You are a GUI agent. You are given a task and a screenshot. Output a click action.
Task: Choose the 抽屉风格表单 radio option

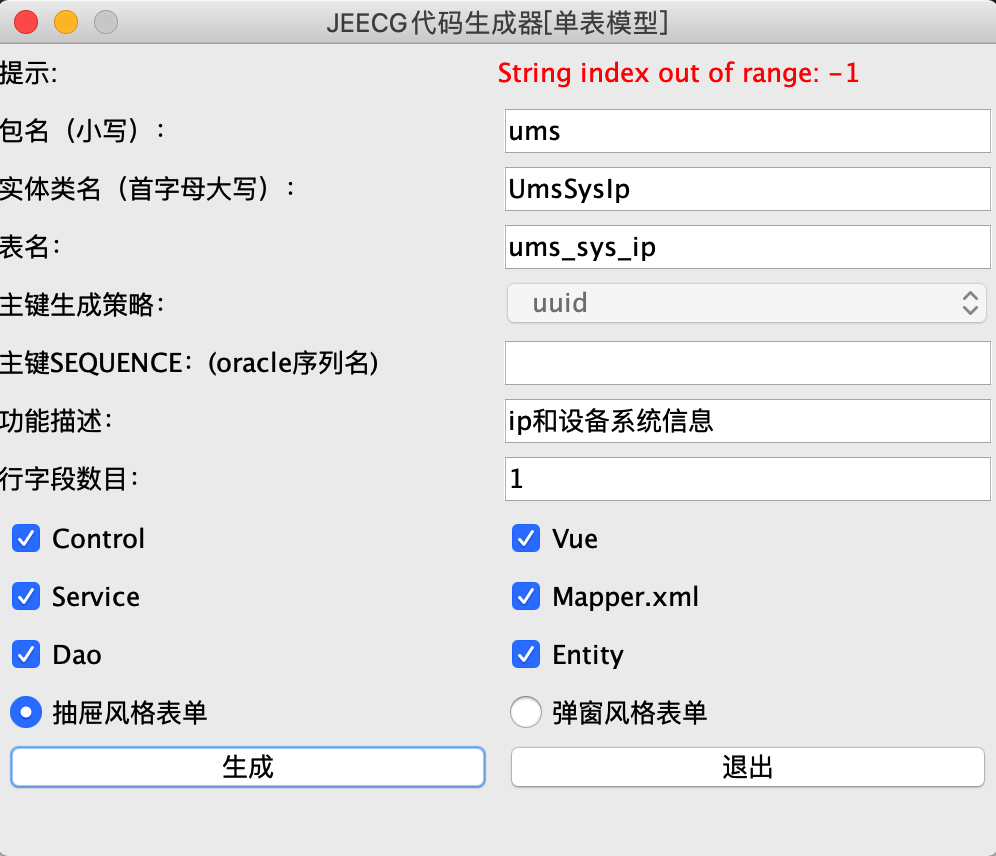tap(26, 712)
